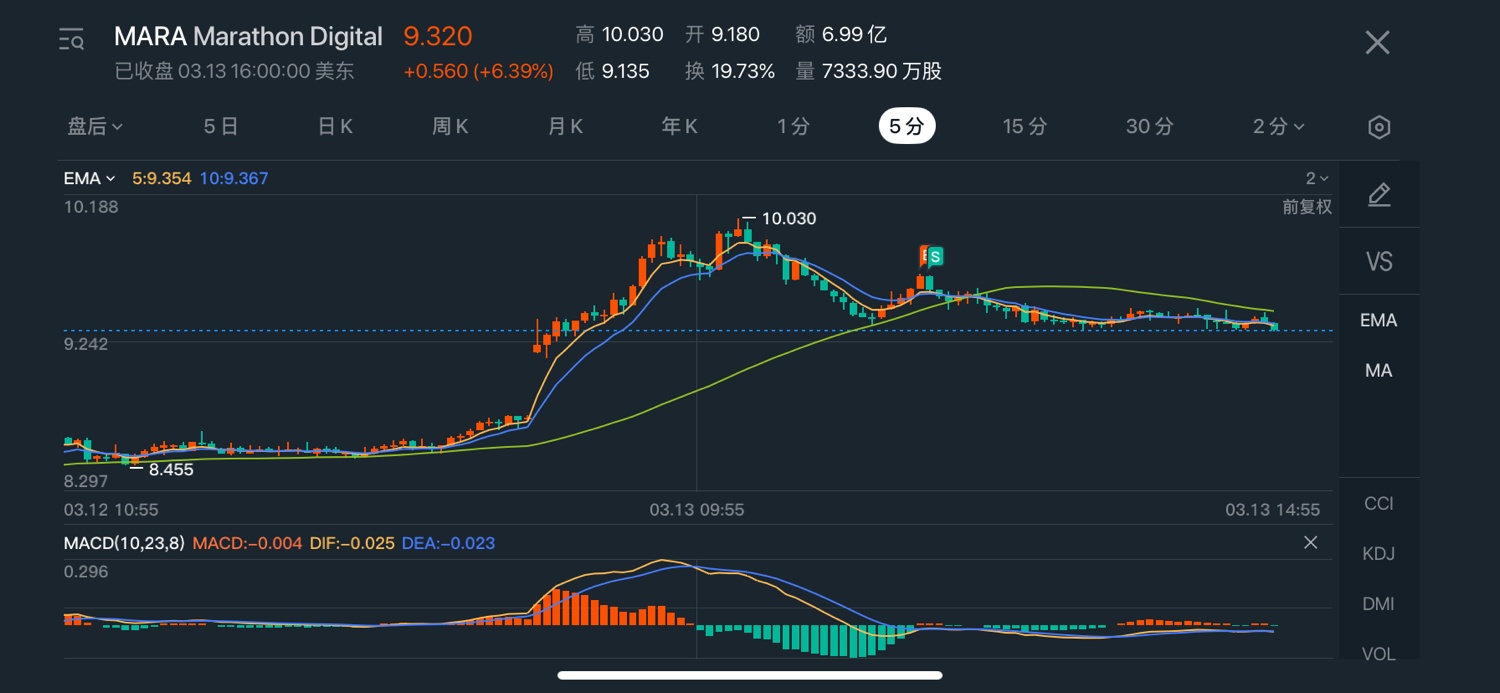Toggle the KDJ sub-indicator
This screenshot has width=1500, height=693.
pos(1379,554)
